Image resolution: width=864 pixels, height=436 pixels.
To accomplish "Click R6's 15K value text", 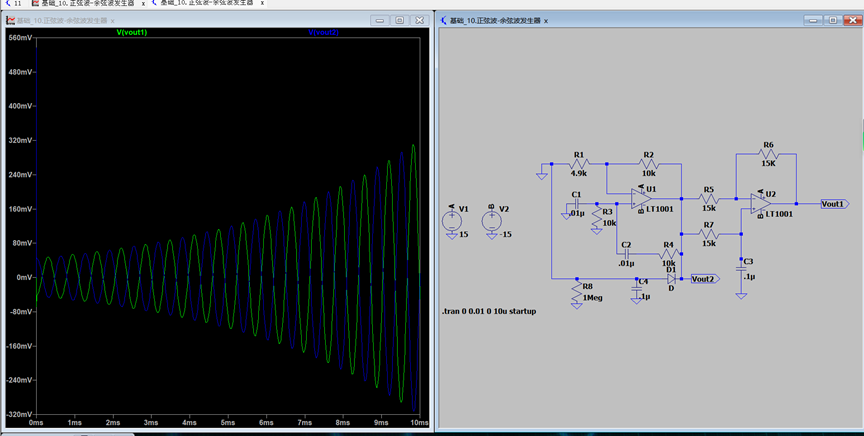I will pos(769,164).
